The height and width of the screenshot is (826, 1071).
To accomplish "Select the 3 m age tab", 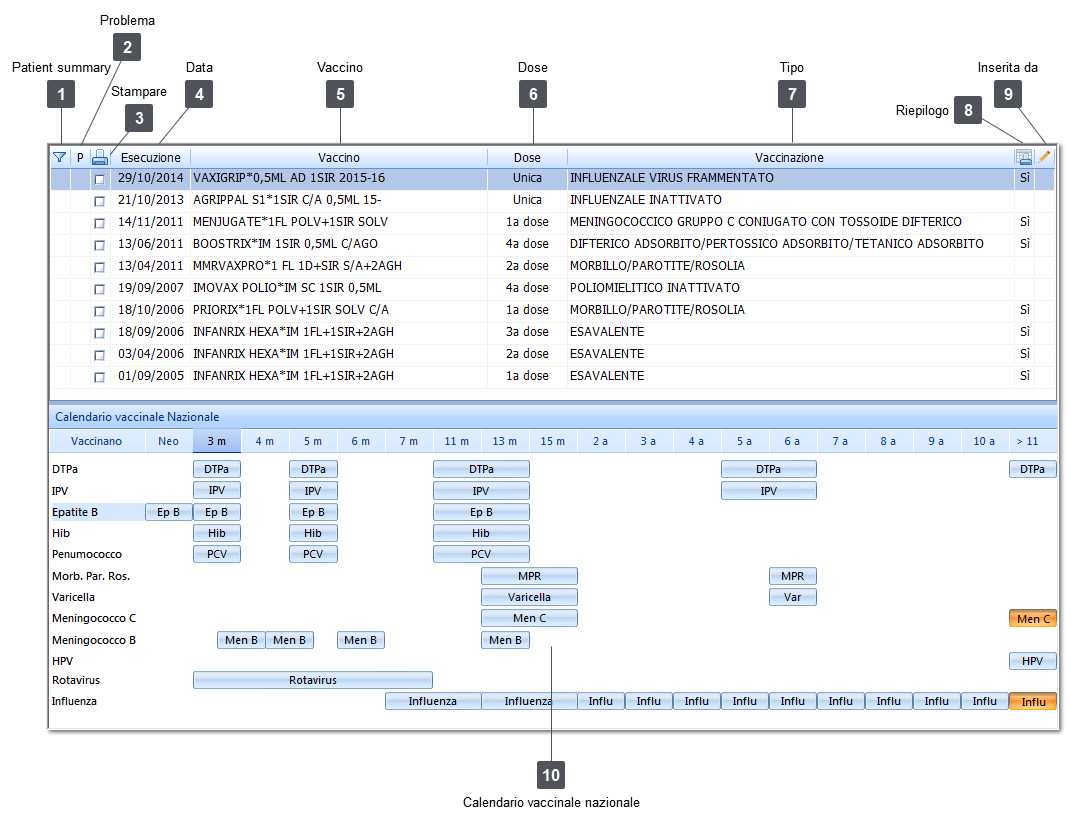I will coord(217,441).
